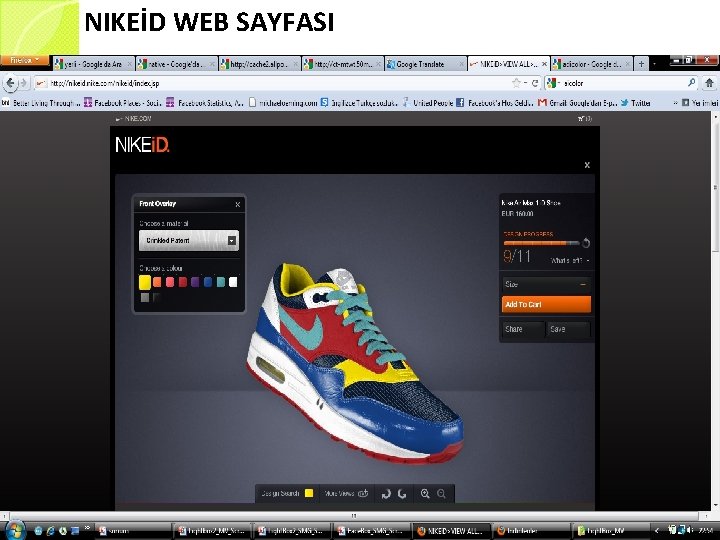Click the Google search field
Image resolution: width=720 pixels, height=540 pixels.
pyautogui.click(x=622, y=83)
